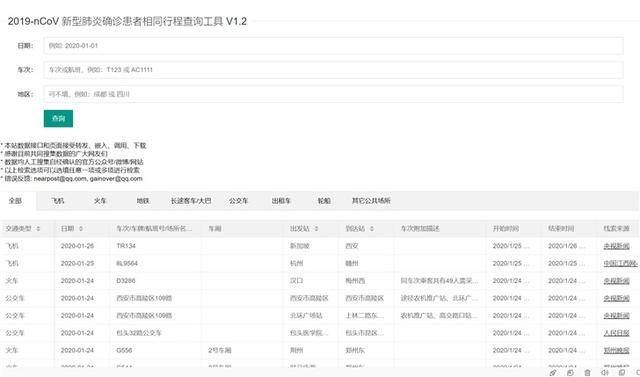Sort table by 到达站 column arrows

point(372,229)
